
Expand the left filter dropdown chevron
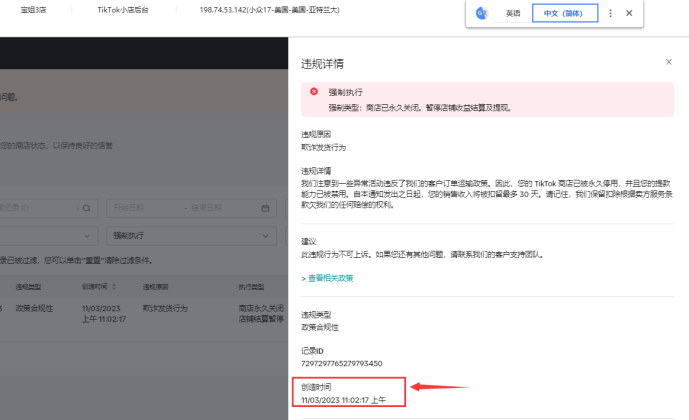point(85,237)
